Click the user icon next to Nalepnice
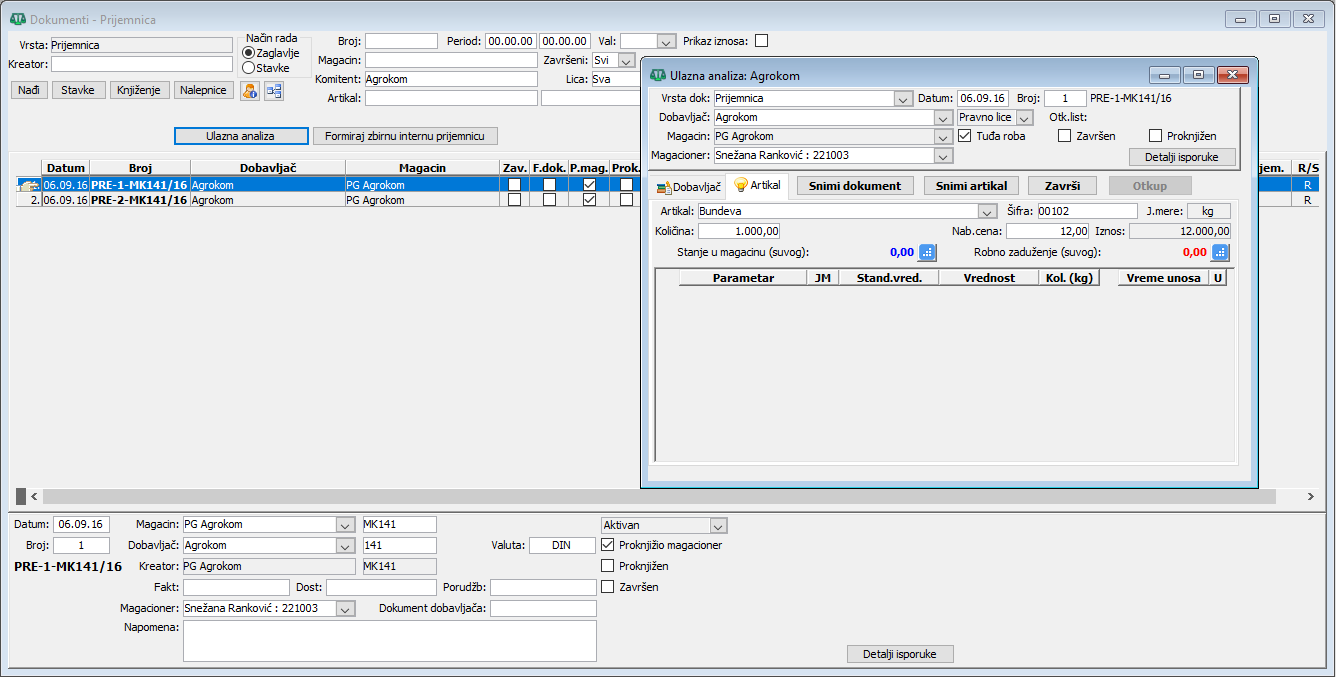Viewport: 1336px width, 677px height. pos(249,91)
